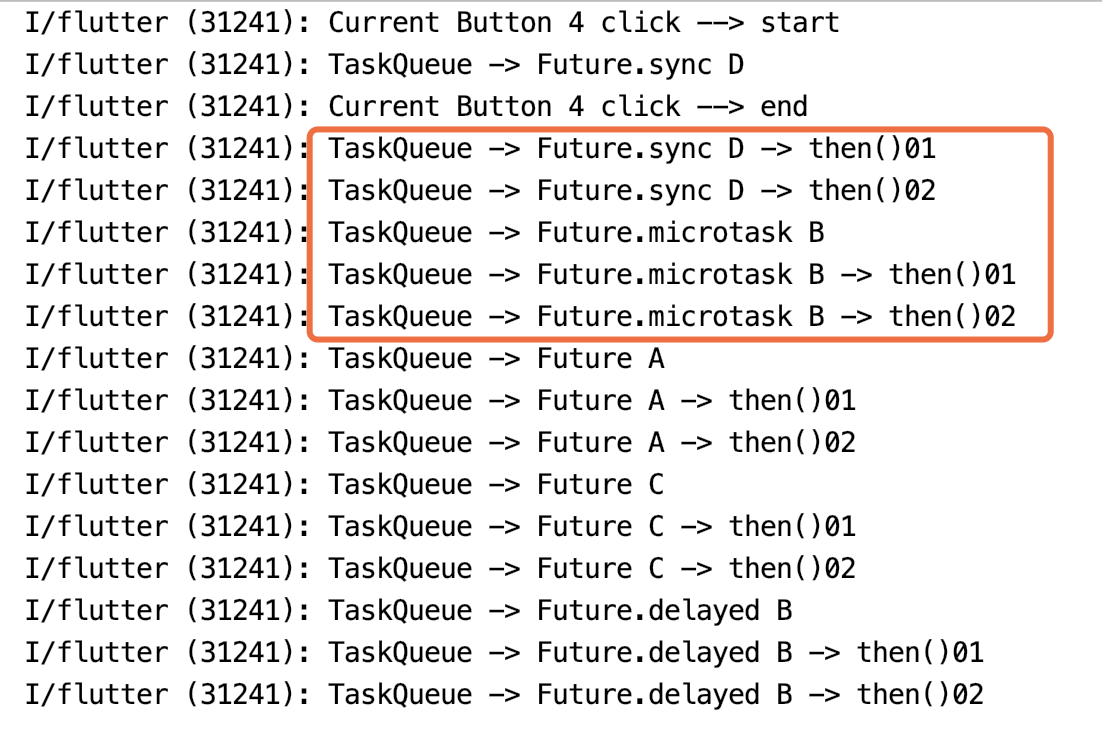This screenshot has width=1102, height=736.
Task: Select the plain 'Future.sync D' log line
Action: [536, 64]
